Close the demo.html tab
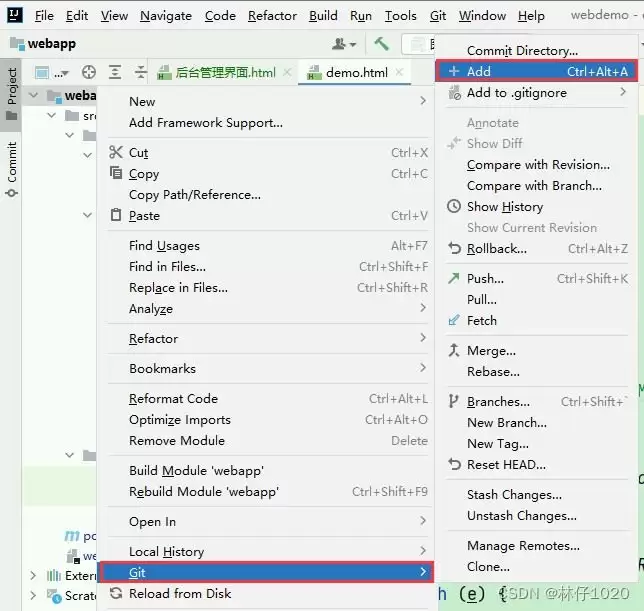Viewport: 644px width, 611px height. 399,72
